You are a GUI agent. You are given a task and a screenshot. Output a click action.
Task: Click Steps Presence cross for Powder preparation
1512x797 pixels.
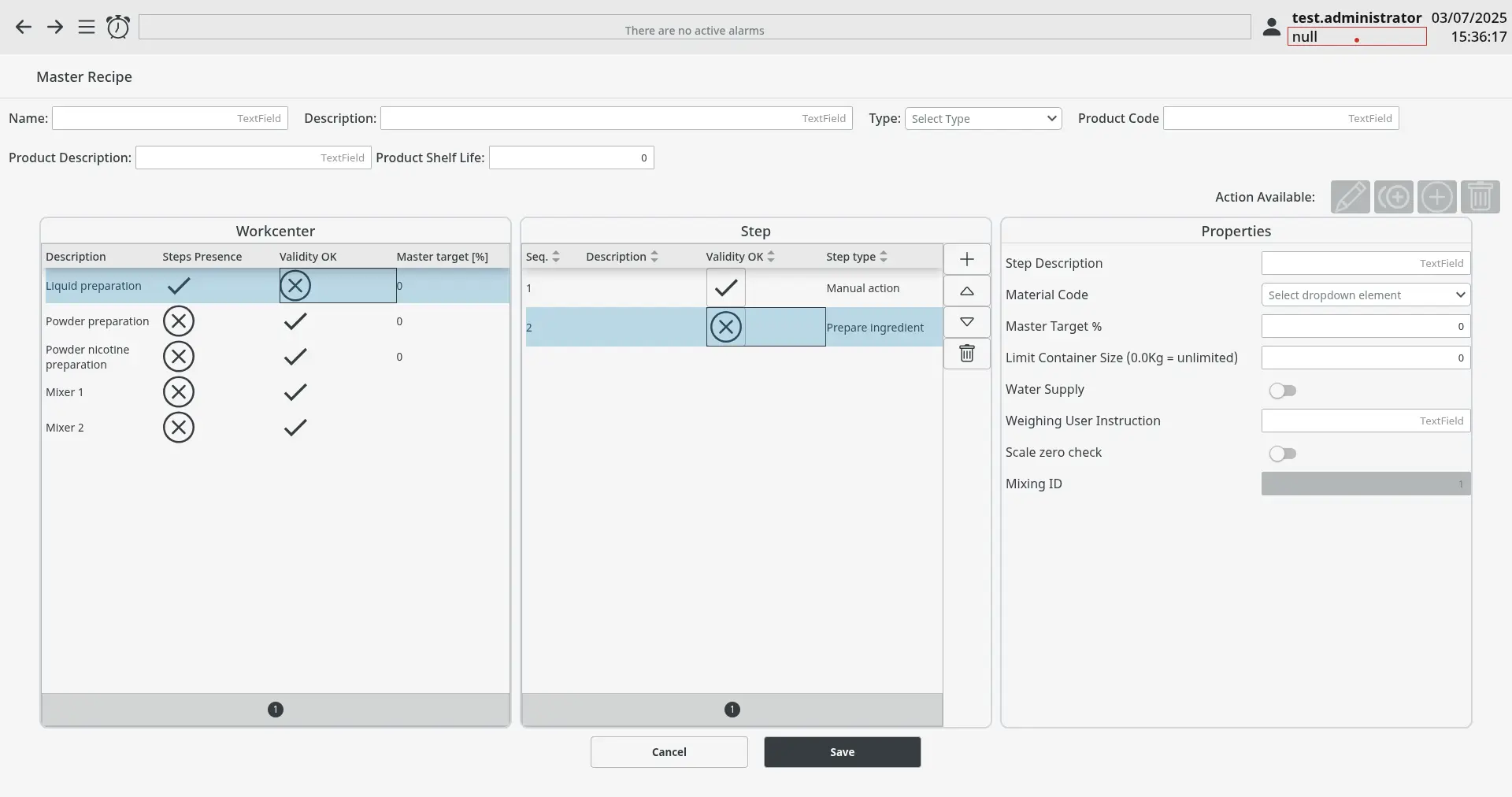coord(179,321)
